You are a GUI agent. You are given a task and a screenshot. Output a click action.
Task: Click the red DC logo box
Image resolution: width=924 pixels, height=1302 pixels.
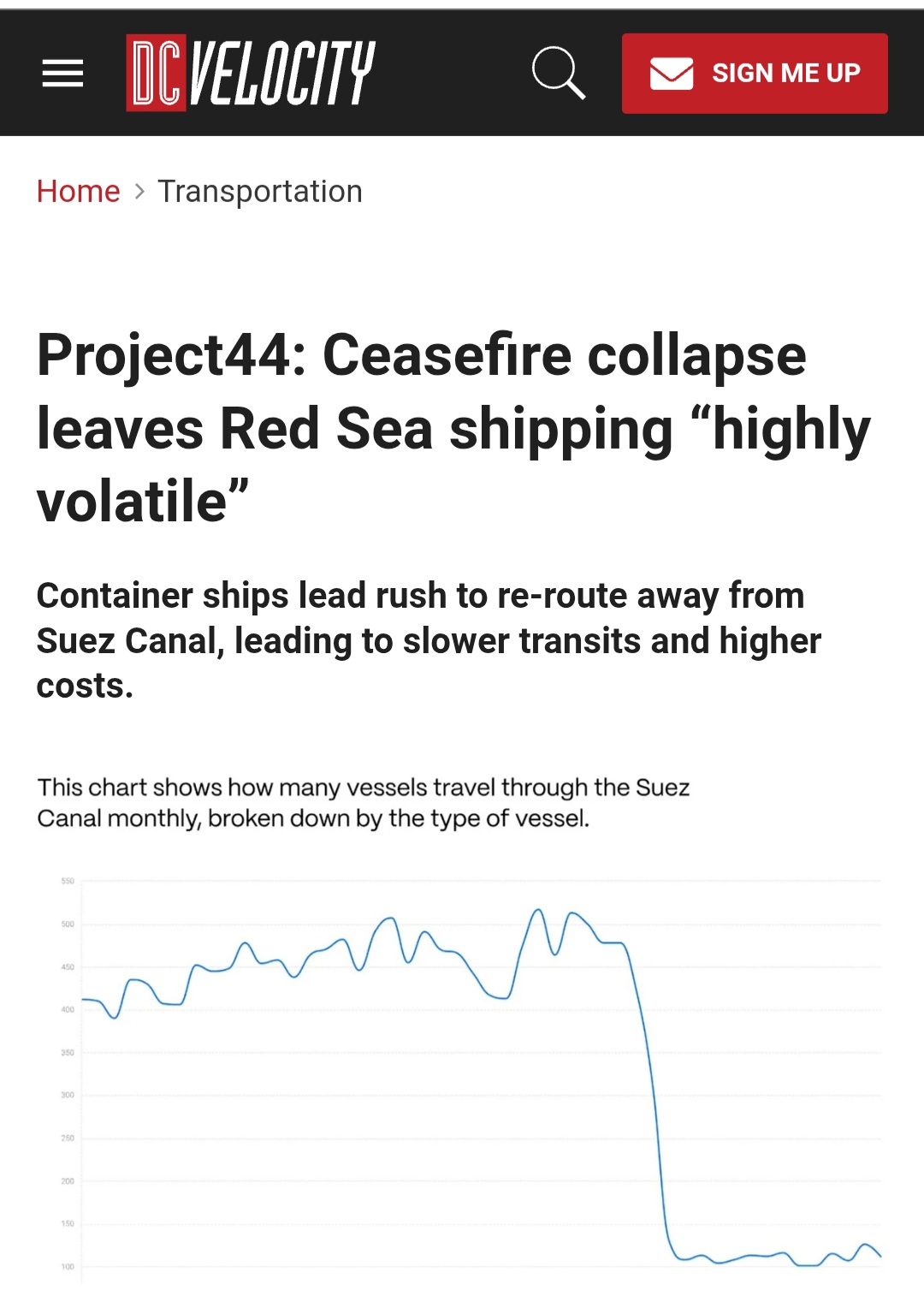(156, 74)
